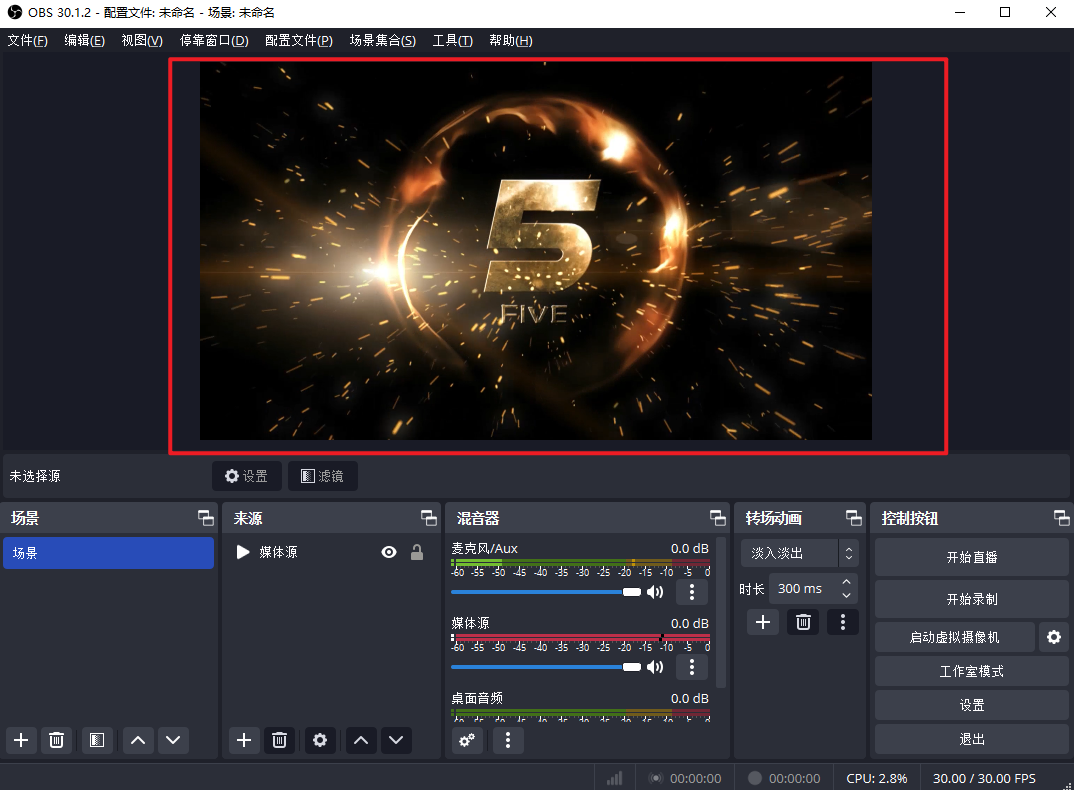Open the 淡入淡出 transition dropdown
Viewport: 1074px width, 790px height.
tap(799, 553)
